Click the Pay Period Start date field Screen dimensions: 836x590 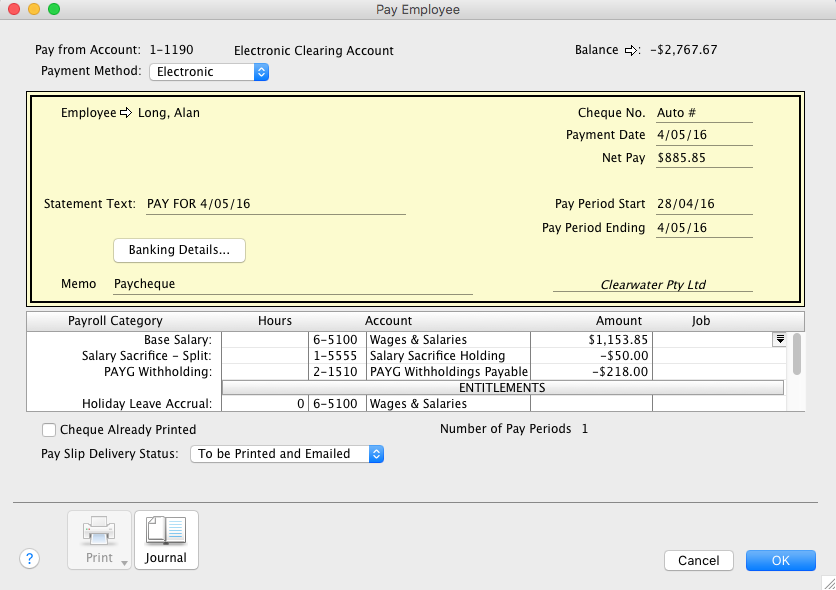coord(703,204)
